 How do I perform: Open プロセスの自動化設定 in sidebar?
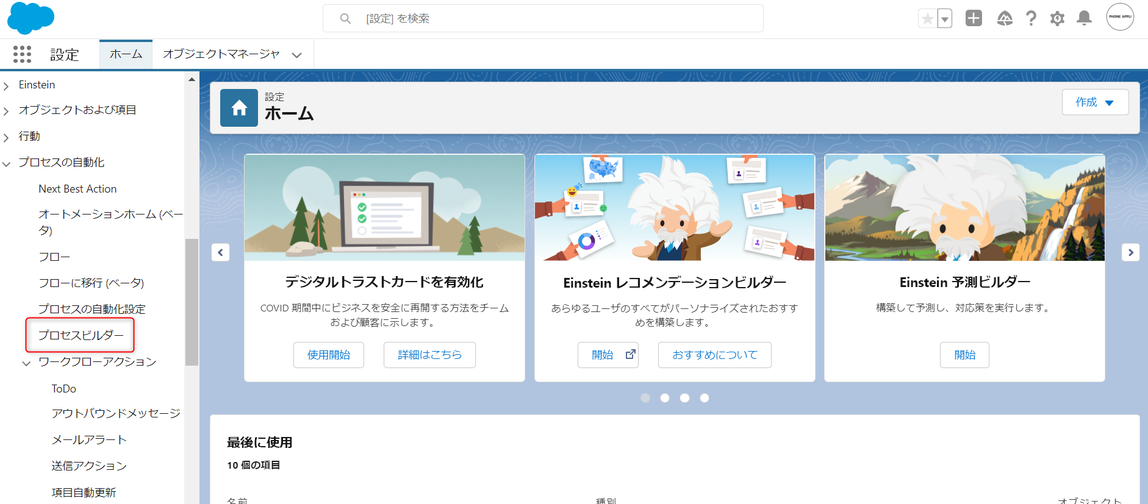pos(92,309)
